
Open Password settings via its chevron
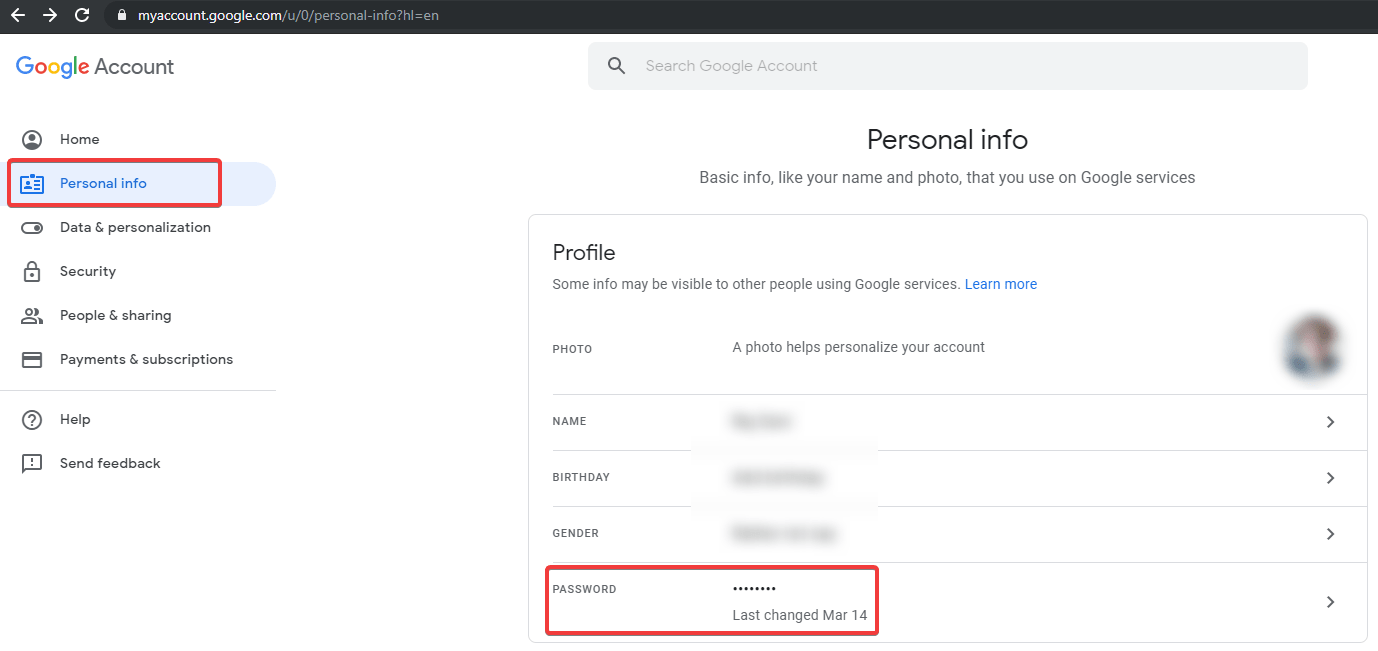pos(1330,602)
